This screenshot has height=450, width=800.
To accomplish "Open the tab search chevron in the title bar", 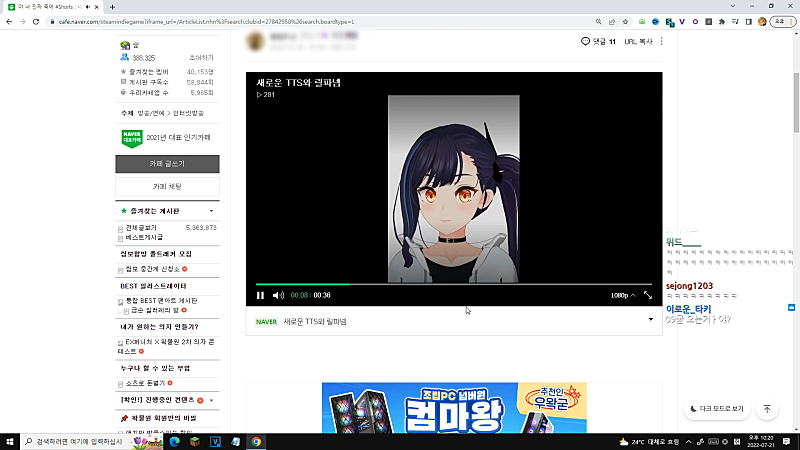I will point(733,6).
